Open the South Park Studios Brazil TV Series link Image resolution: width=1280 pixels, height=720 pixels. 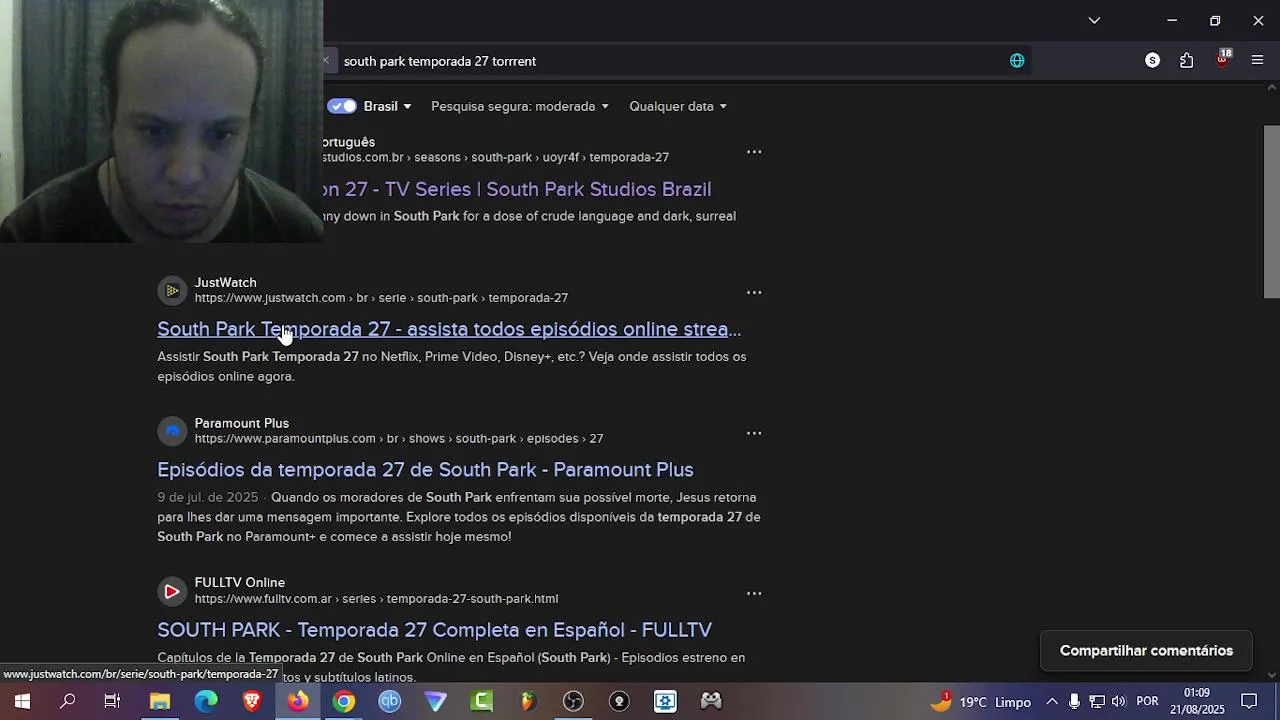click(x=517, y=189)
